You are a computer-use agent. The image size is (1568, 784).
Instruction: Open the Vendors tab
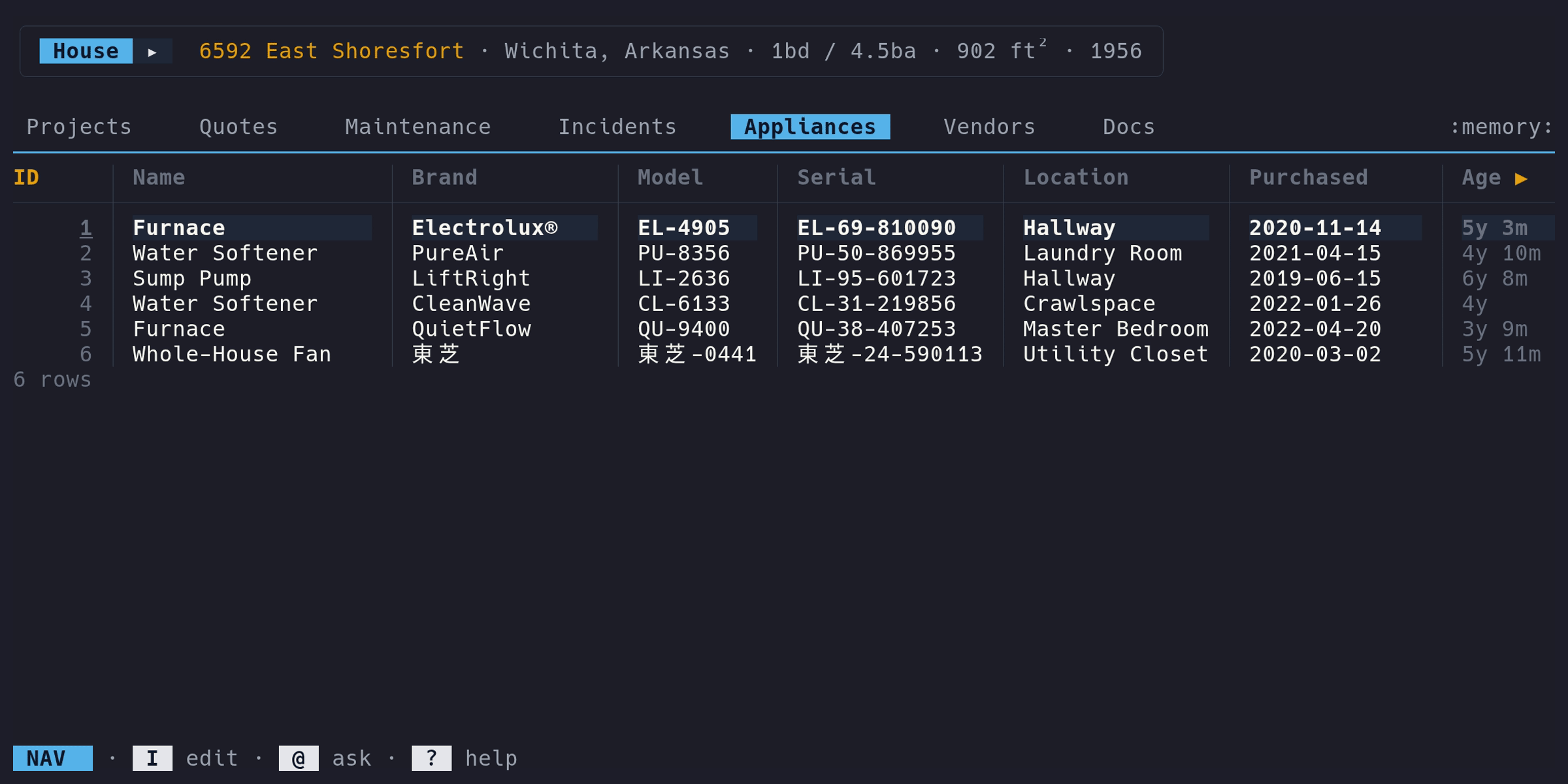tap(989, 127)
